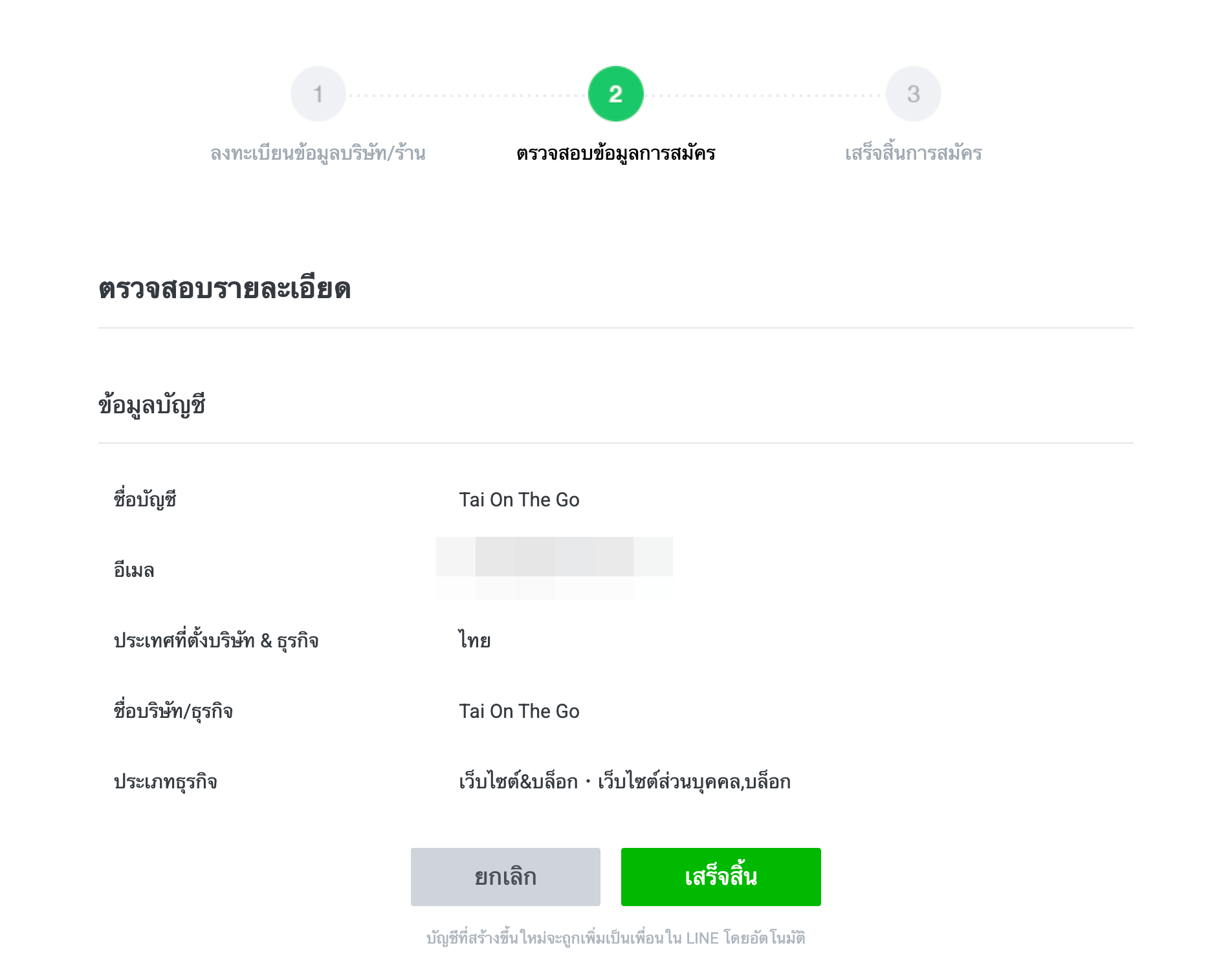Screen dimensions: 1232x974
Task: Select the เสร็จสิ้นการสมัคร step label
Action: (x=913, y=153)
